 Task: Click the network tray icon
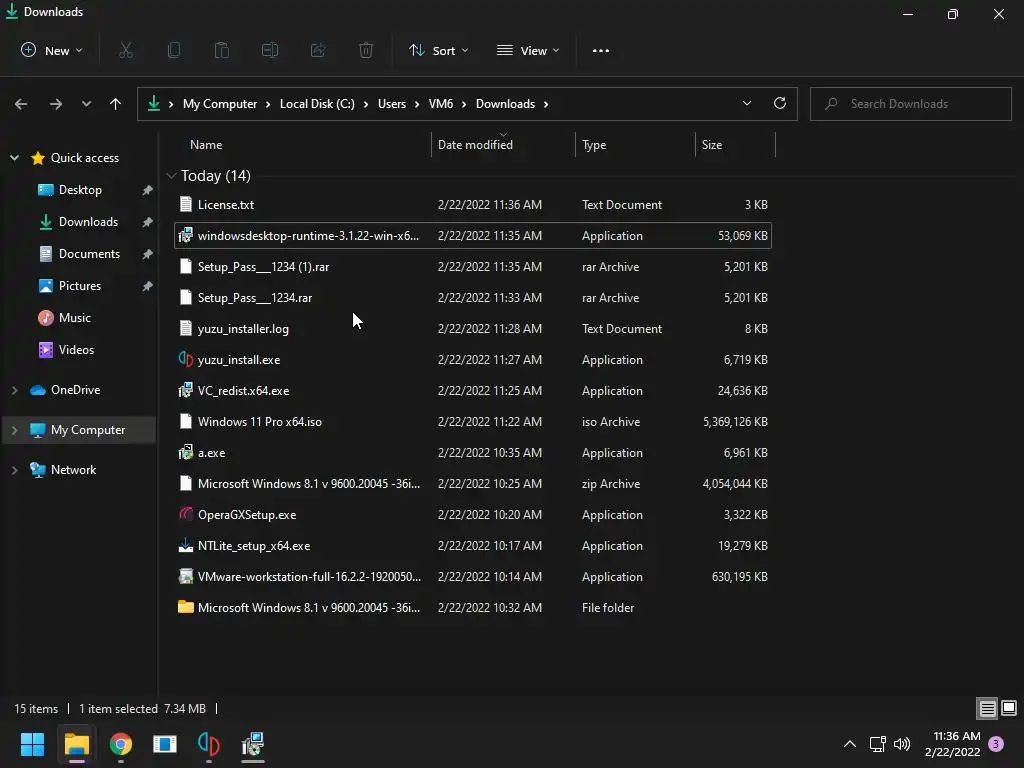coord(877,744)
